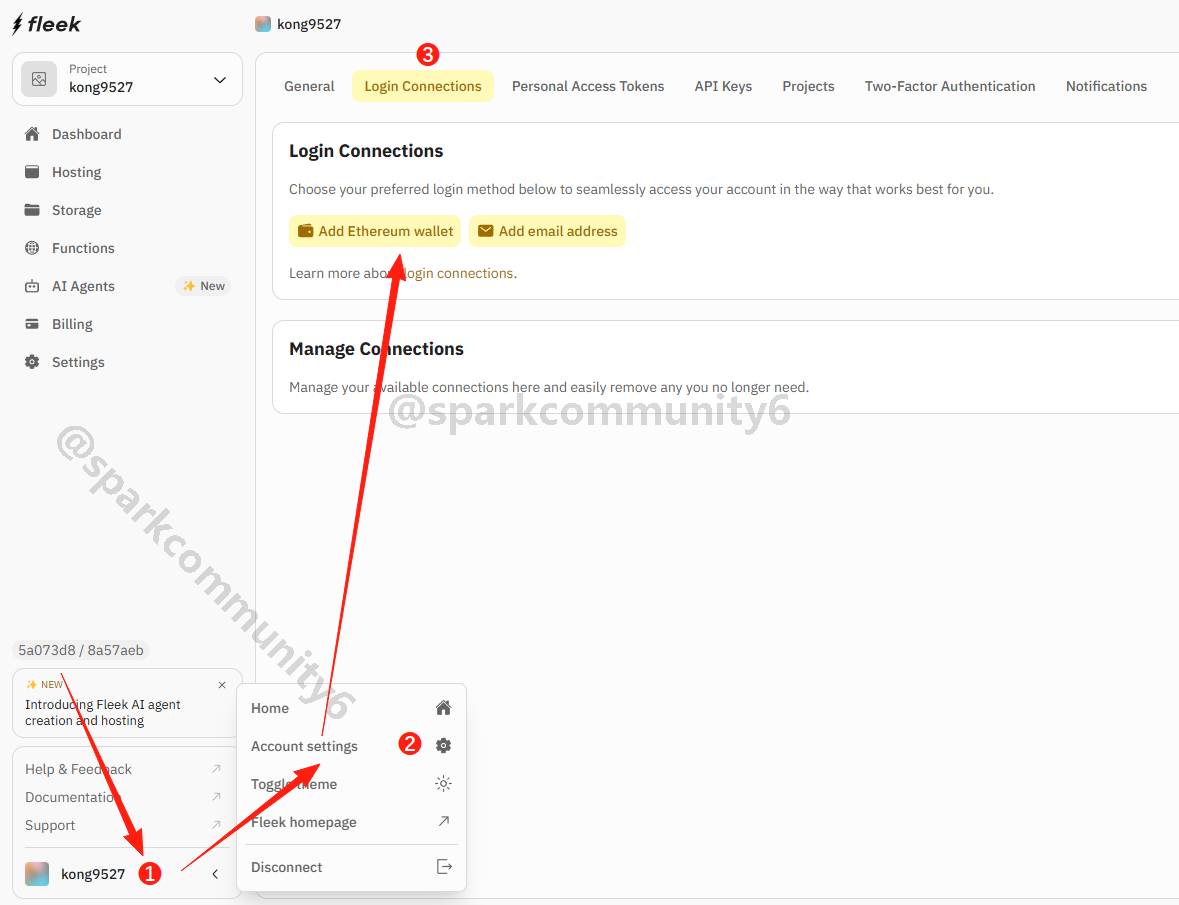Open Fleek homepage from menu

pyautogui.click(x=351, y=822)
